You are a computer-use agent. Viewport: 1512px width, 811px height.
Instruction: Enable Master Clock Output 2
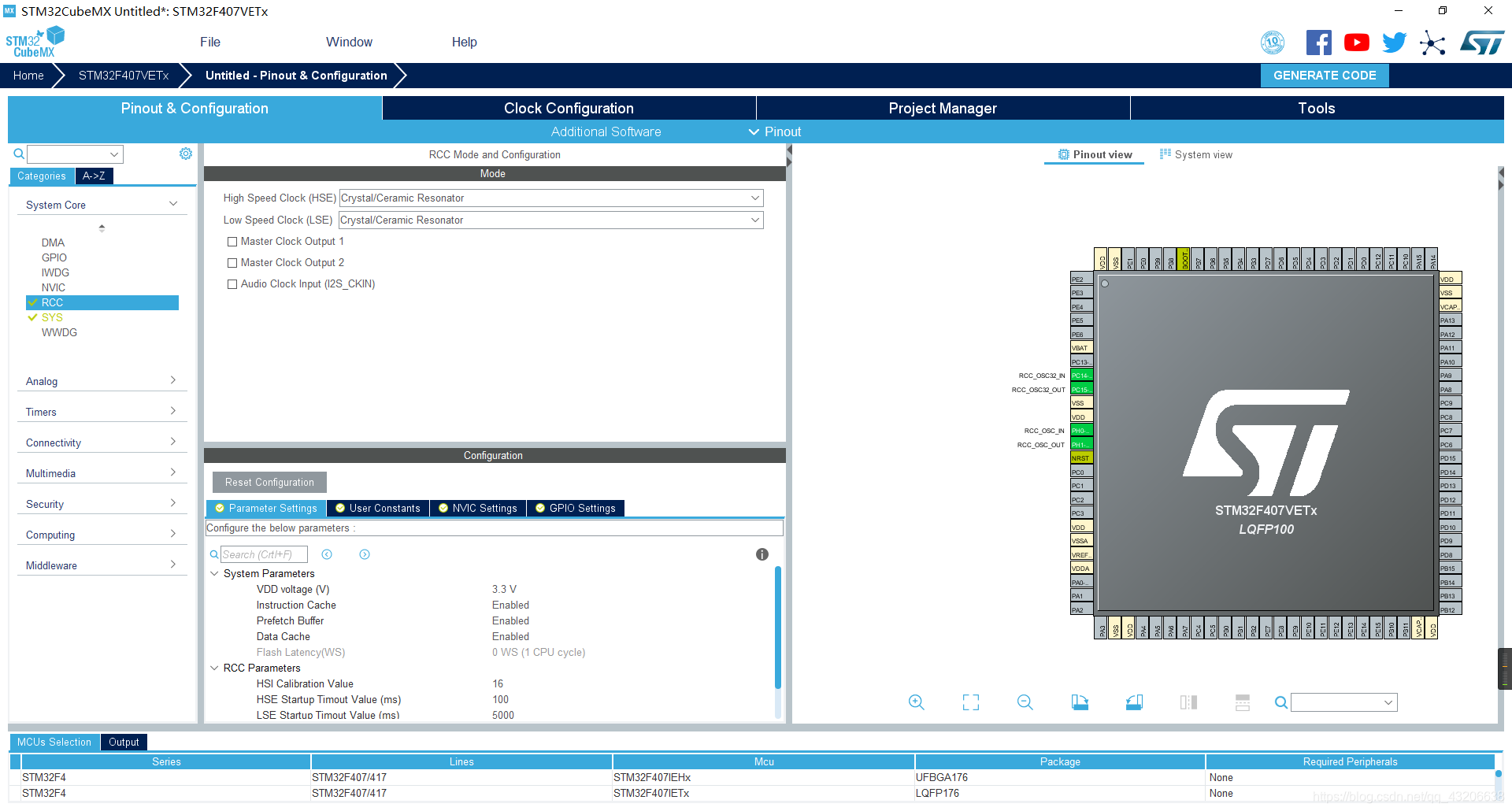pyautogui.click(x=232, y=263)
